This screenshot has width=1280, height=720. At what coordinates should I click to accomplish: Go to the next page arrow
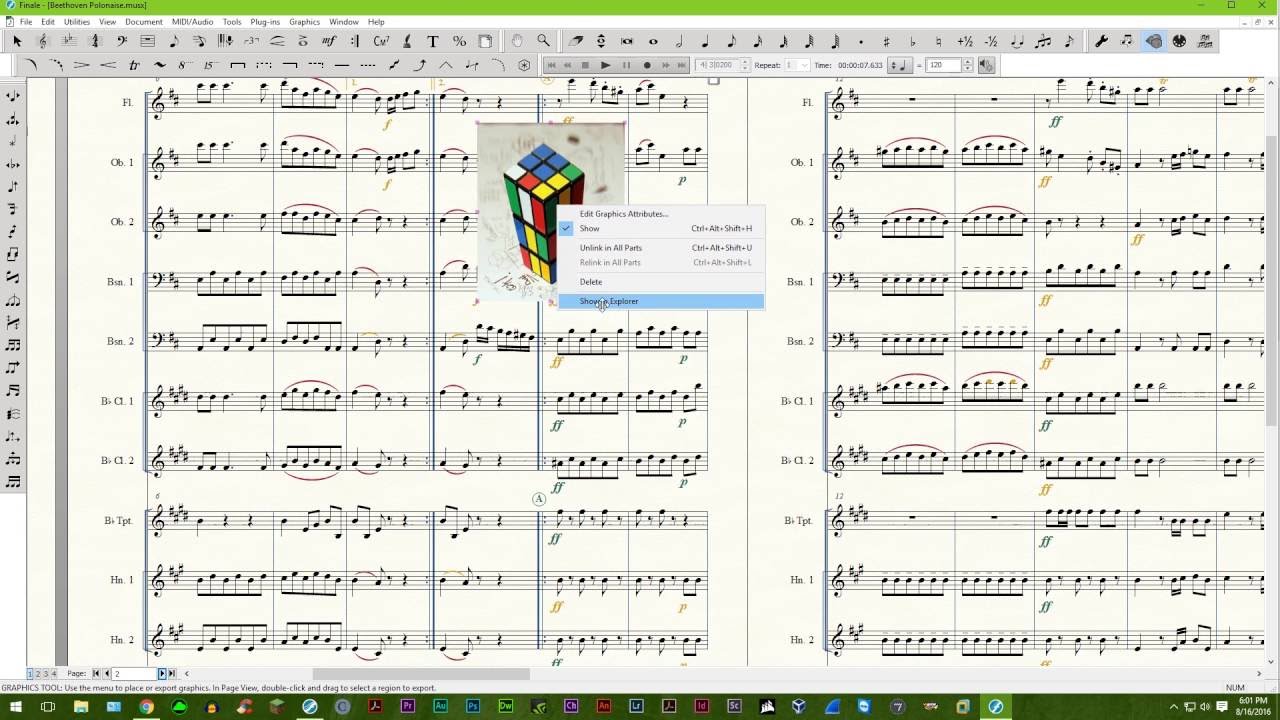click(x=162, y=674)
